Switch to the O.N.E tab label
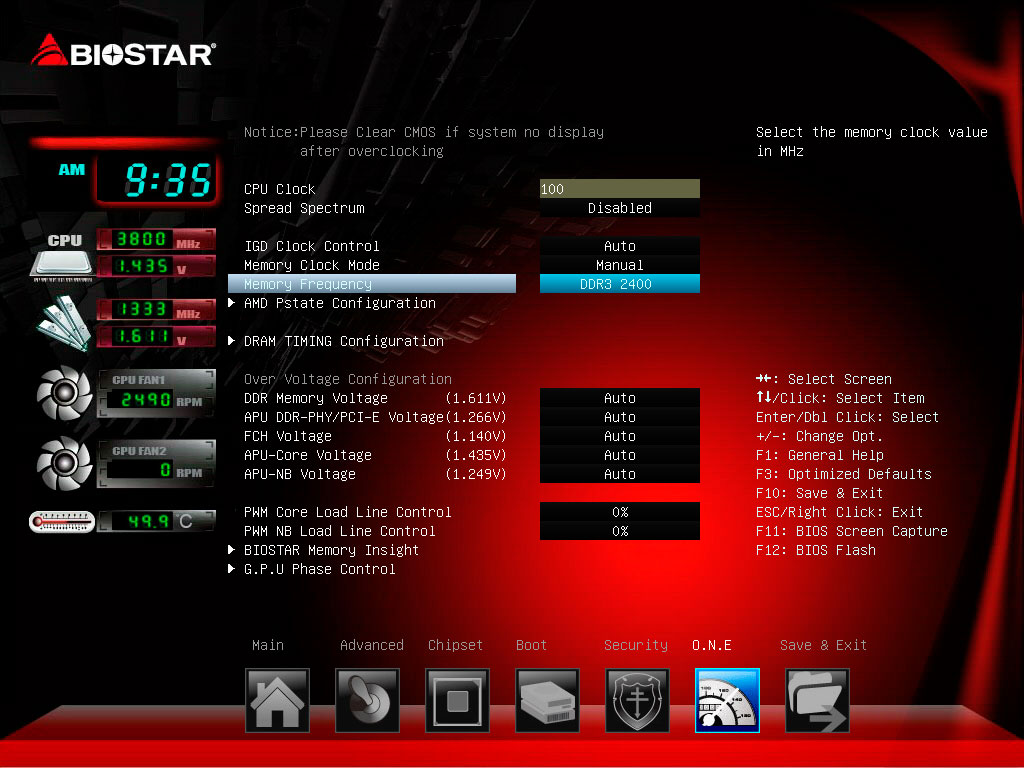The height and width of the screenshot is (768, 1024). [712, 645]
